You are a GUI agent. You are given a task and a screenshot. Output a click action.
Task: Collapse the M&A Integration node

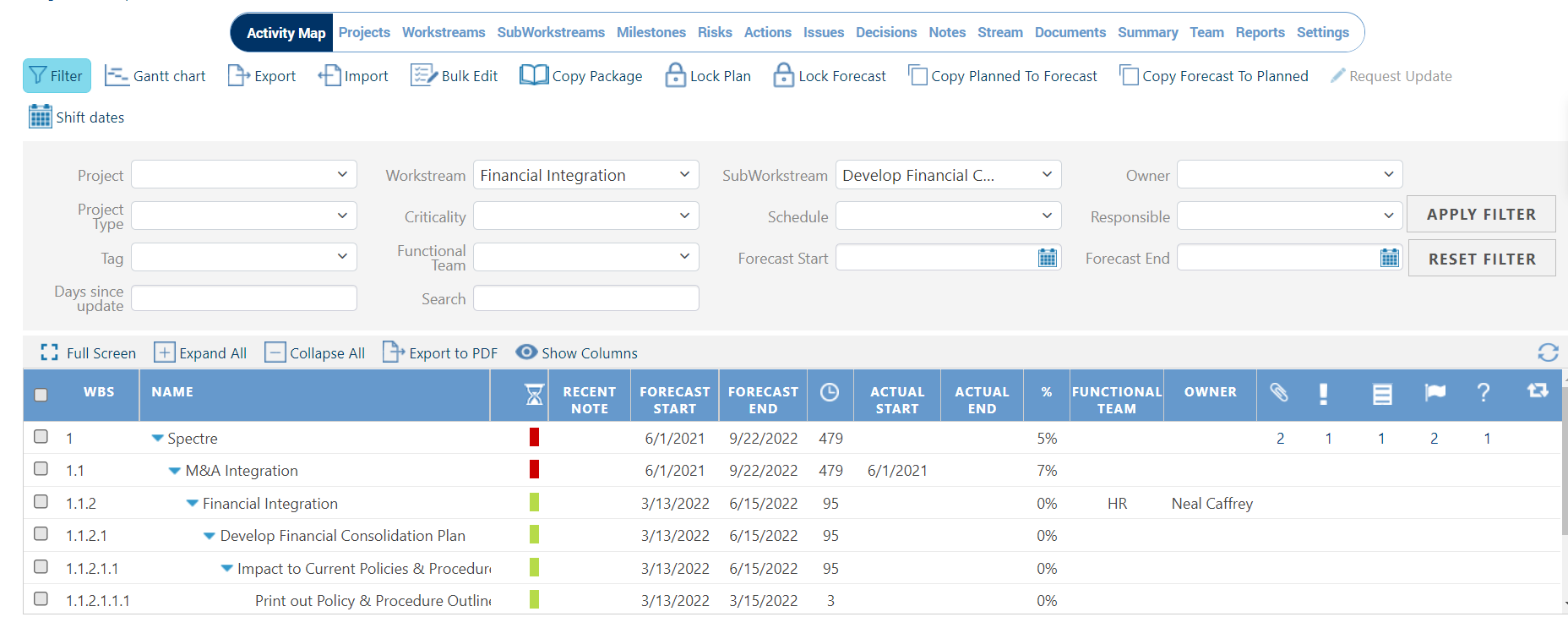174,471
